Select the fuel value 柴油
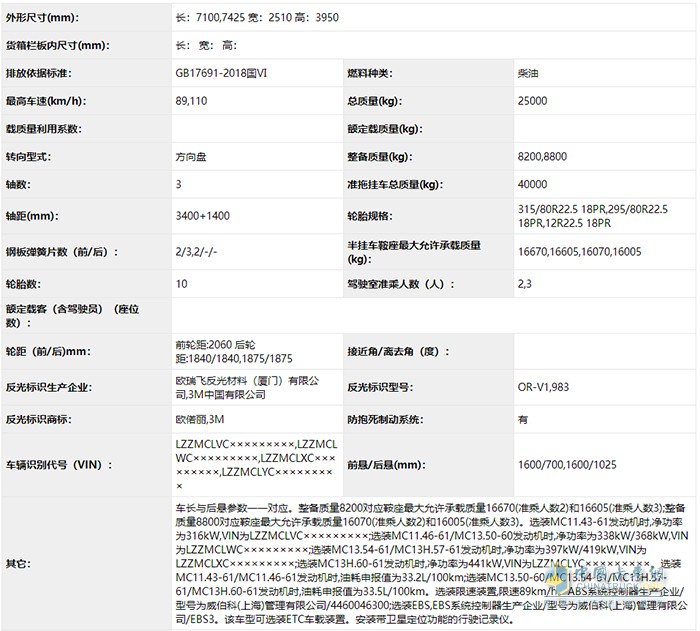This screenshot has width=700, height=631. pyautogui.click(x=528, y=73)
